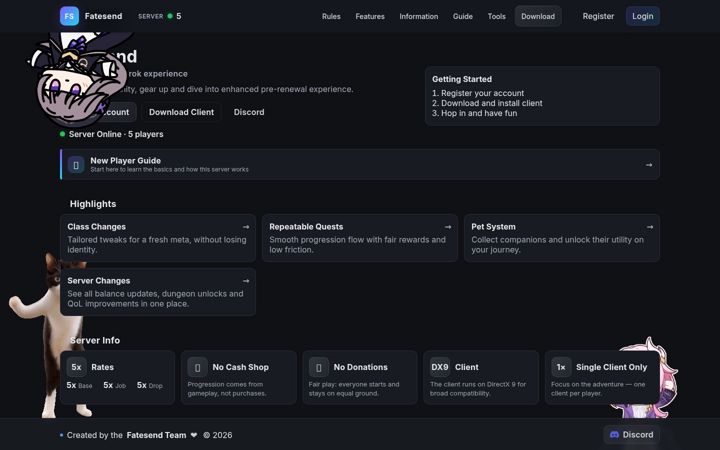Click the No Cash Shop icon
Screen dimensions: 720x450
(x=197, y=367)
